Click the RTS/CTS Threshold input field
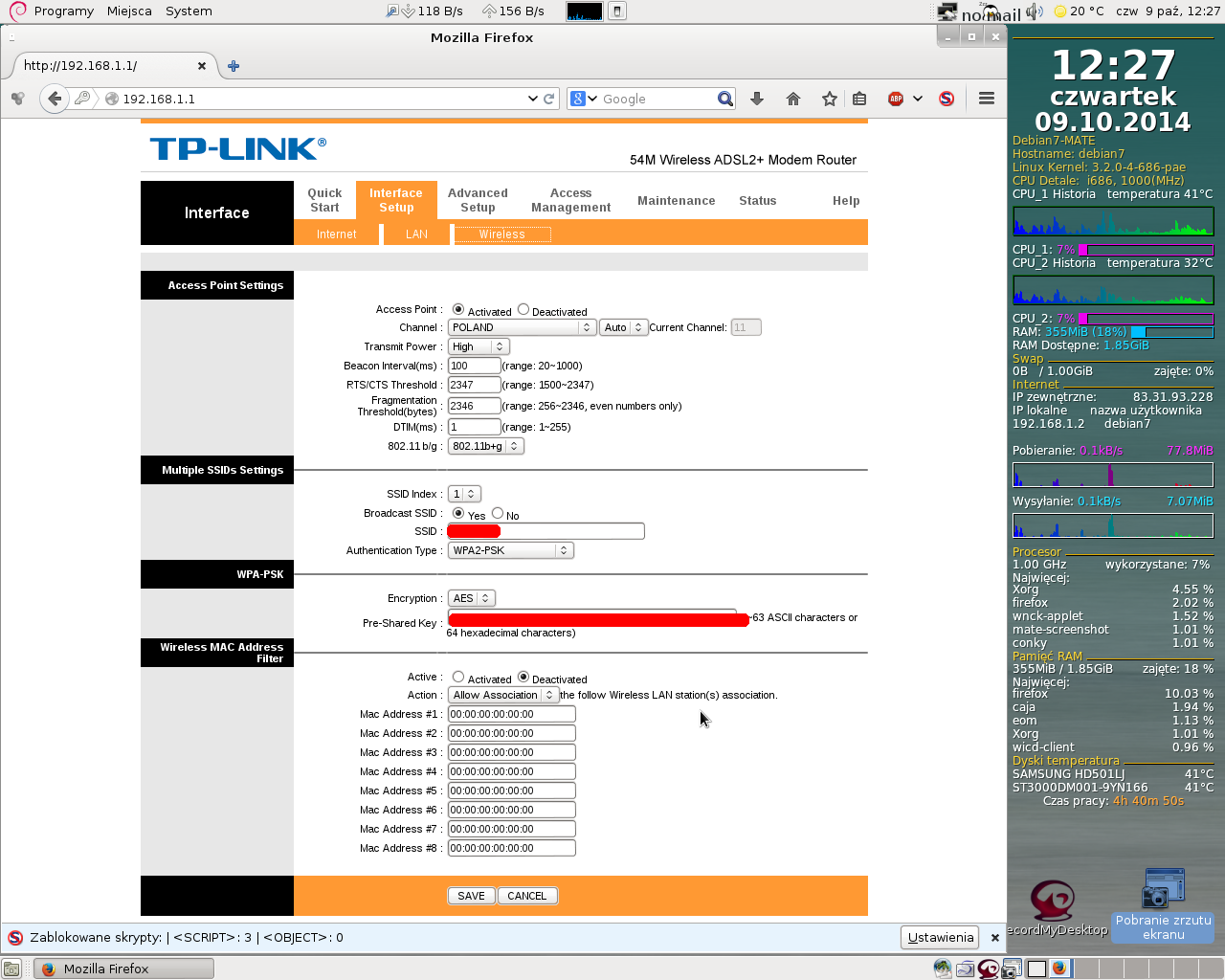 [x=475, y=385]
